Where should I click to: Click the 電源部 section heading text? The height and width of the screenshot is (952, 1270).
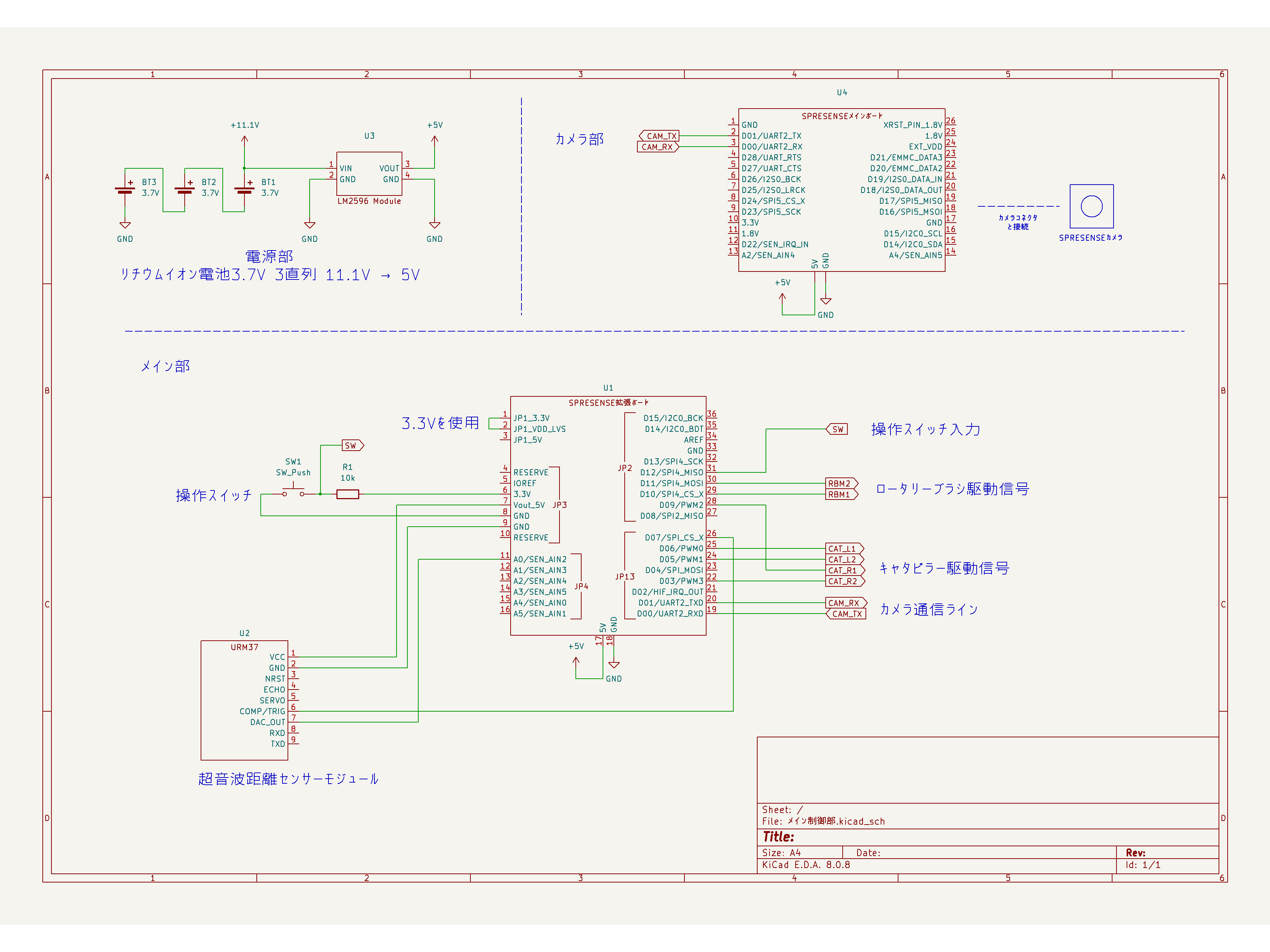click(269, 257)
